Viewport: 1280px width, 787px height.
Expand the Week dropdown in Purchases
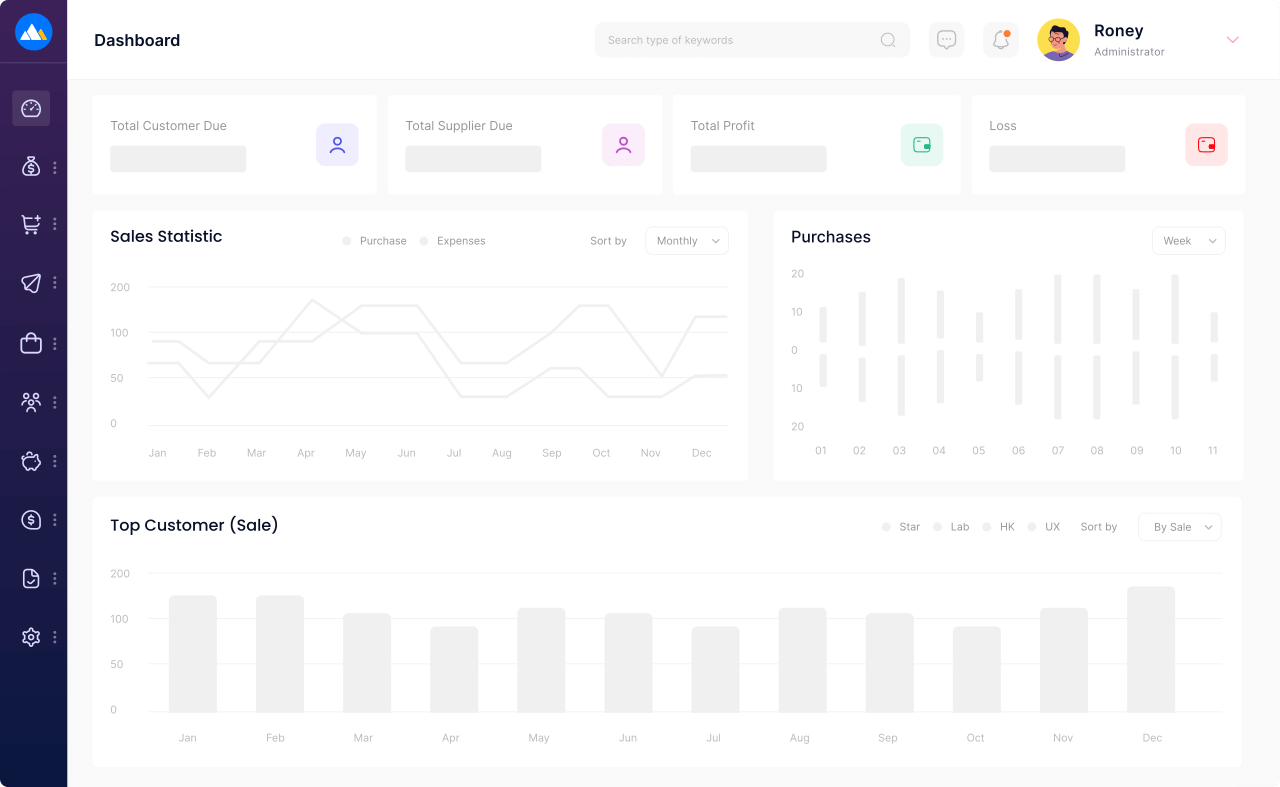coord(1188,241)
